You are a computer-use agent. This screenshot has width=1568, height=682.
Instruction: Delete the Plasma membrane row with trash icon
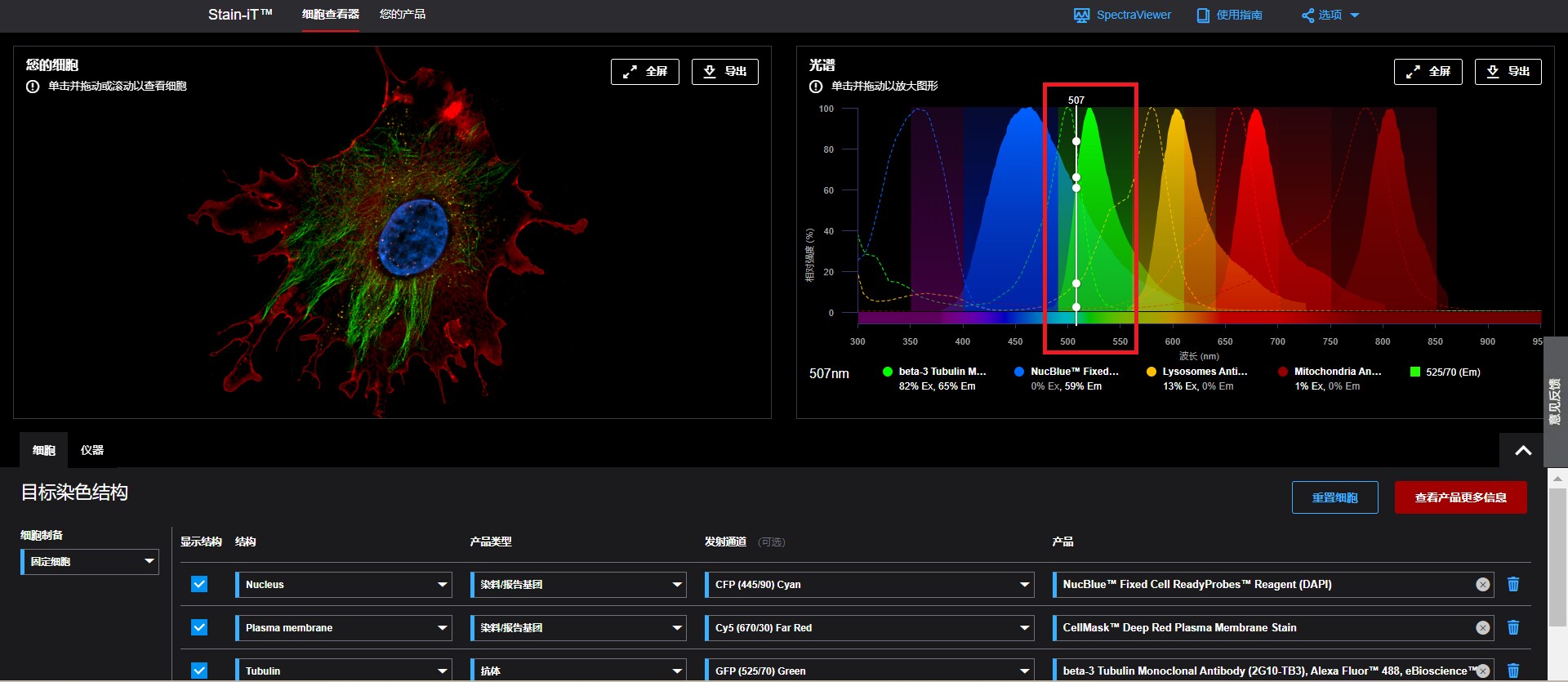1513,627
